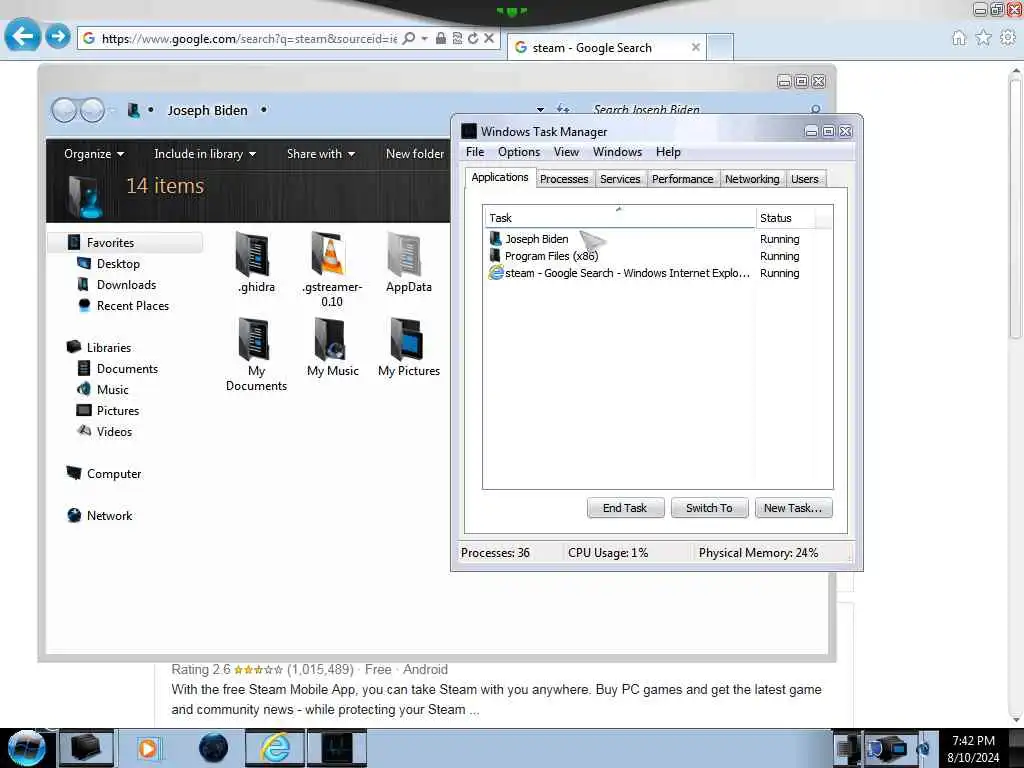This screenshot has width=1024, height=768.
Task: Click Joseph Biden in Explorer address path
Action: pyautogui.click(x=208, y=110)
